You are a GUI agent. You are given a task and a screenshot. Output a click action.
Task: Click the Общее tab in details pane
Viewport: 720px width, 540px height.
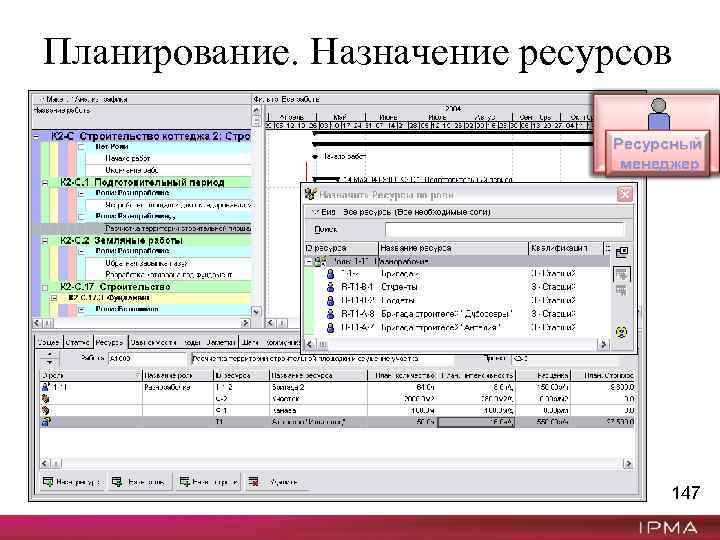tap(48, 343)
